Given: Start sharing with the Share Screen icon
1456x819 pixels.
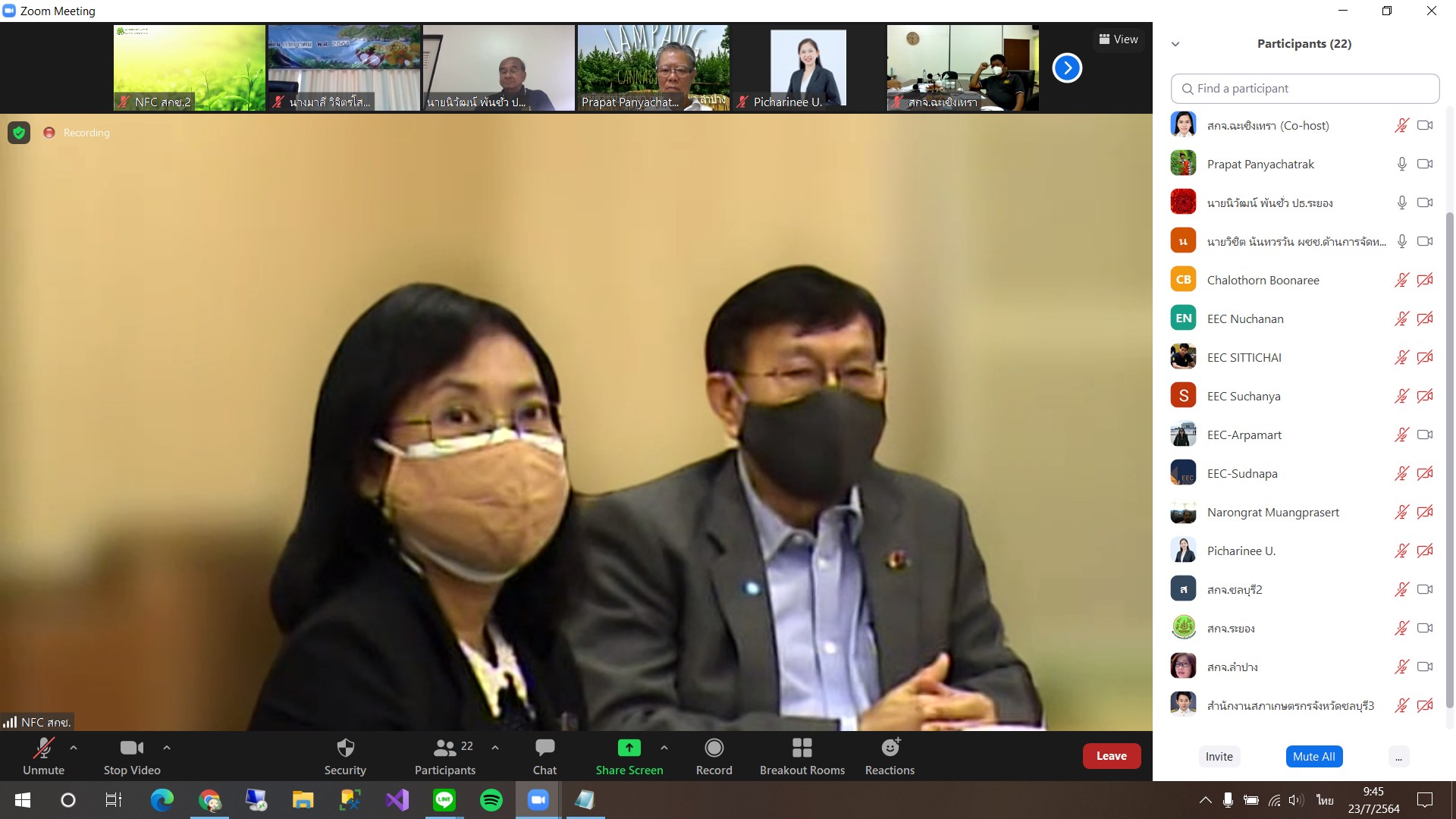Looking at the screenshot, I should (629, 748).
